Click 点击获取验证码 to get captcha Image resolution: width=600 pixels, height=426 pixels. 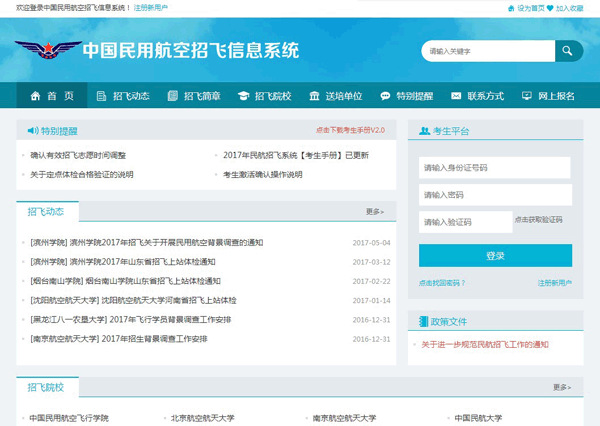(539, 220)
